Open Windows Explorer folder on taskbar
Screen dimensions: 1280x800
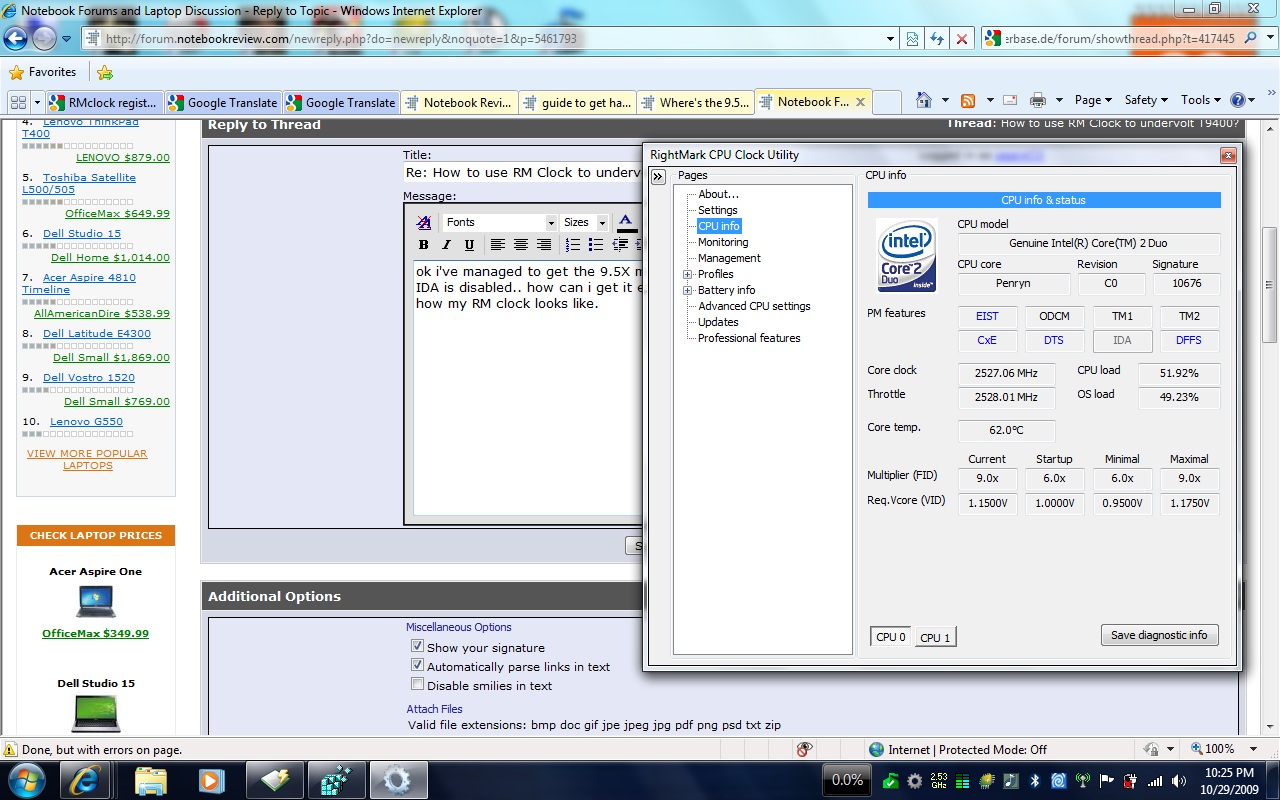point(151,779)
